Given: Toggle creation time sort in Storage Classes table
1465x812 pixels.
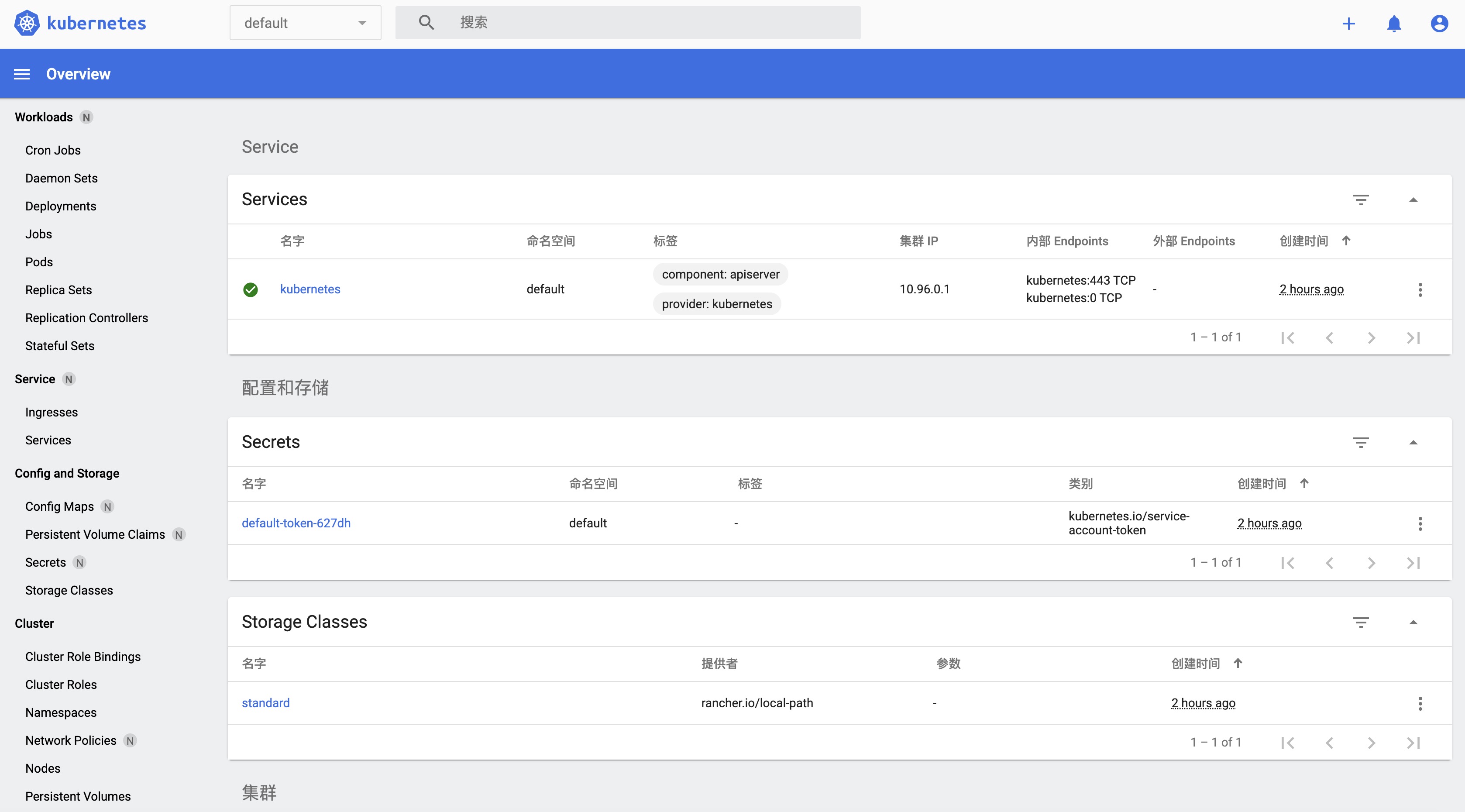Looking at the screenshot, I should [1238, 663].
